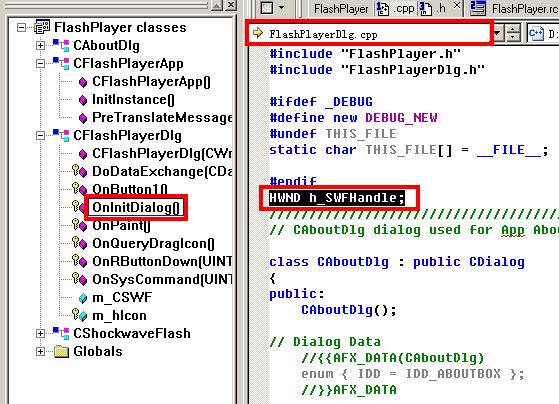
Task: Click the method icon of CFlashPlayerDlg(CWnd constructor
Action: coord(83,154)
